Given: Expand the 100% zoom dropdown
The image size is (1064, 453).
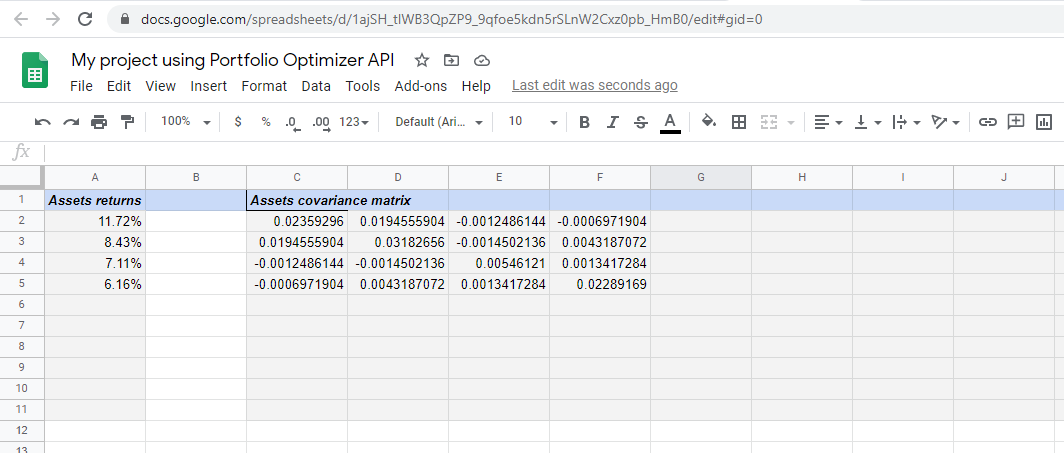Looking at the screenshot, I should 186,122.
